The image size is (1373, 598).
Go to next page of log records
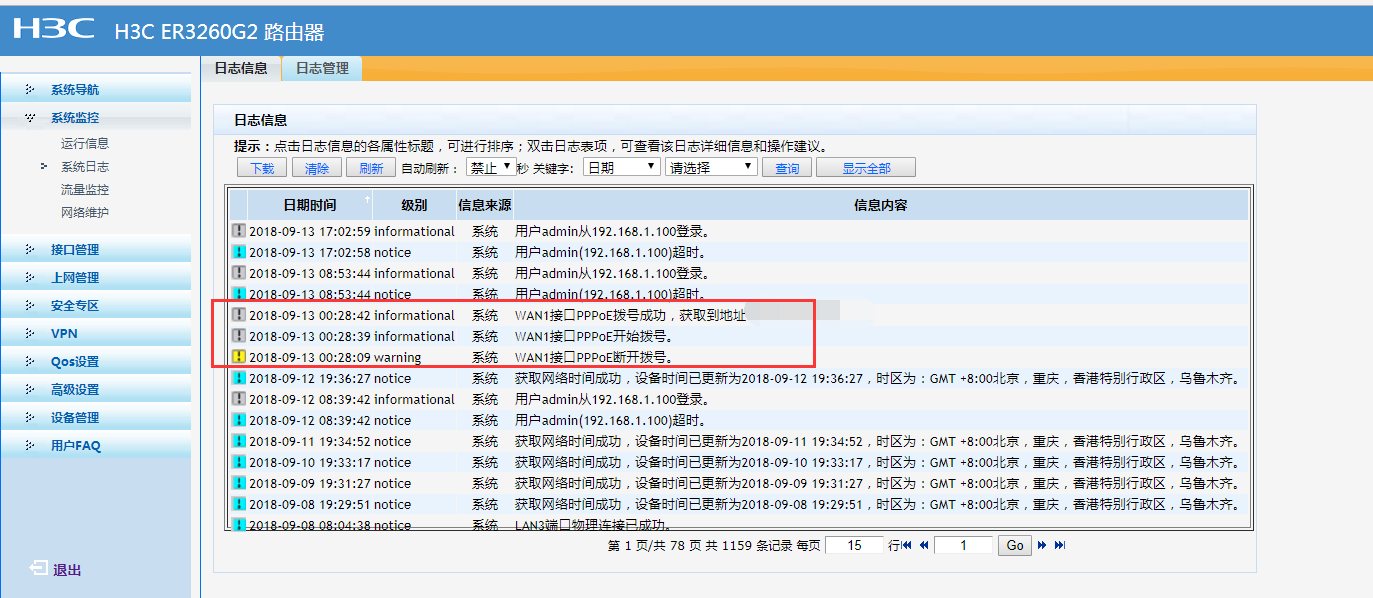[1042, 545]
